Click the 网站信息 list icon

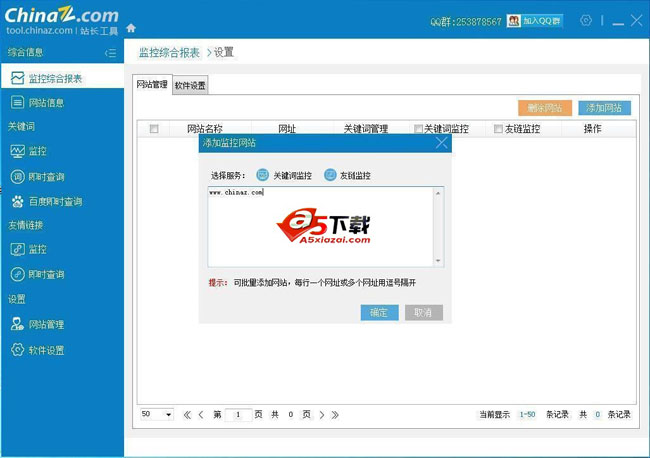(17, 102)
